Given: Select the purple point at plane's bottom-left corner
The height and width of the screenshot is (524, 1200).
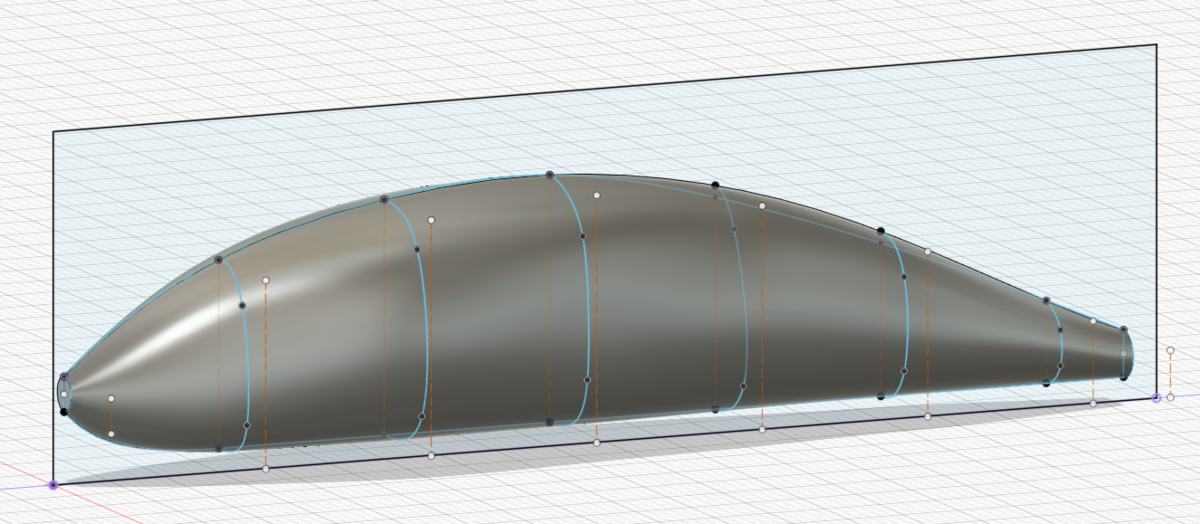Looking at the screenshot, I should point(53,484).
